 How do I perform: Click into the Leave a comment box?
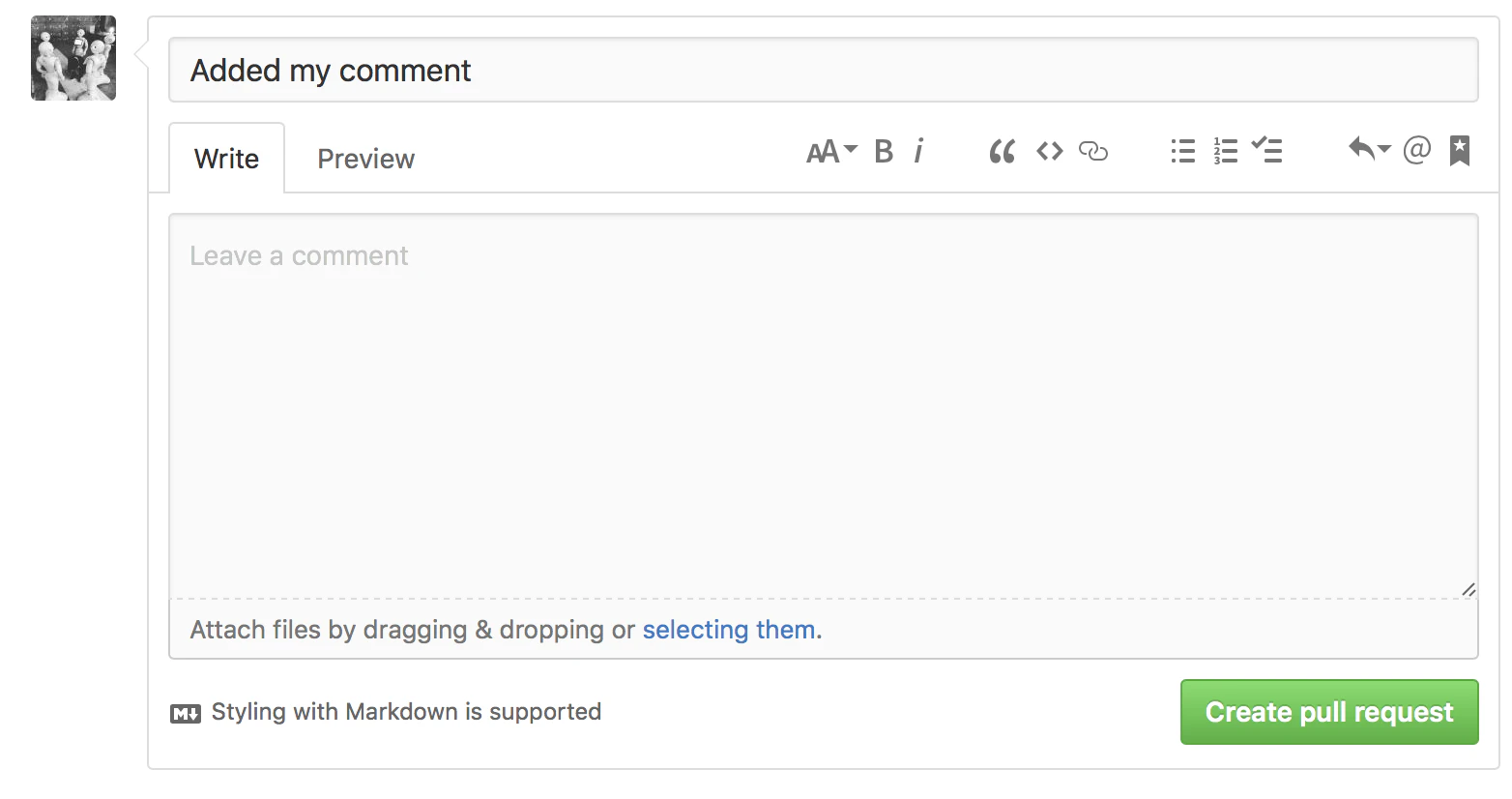(824, 405)
